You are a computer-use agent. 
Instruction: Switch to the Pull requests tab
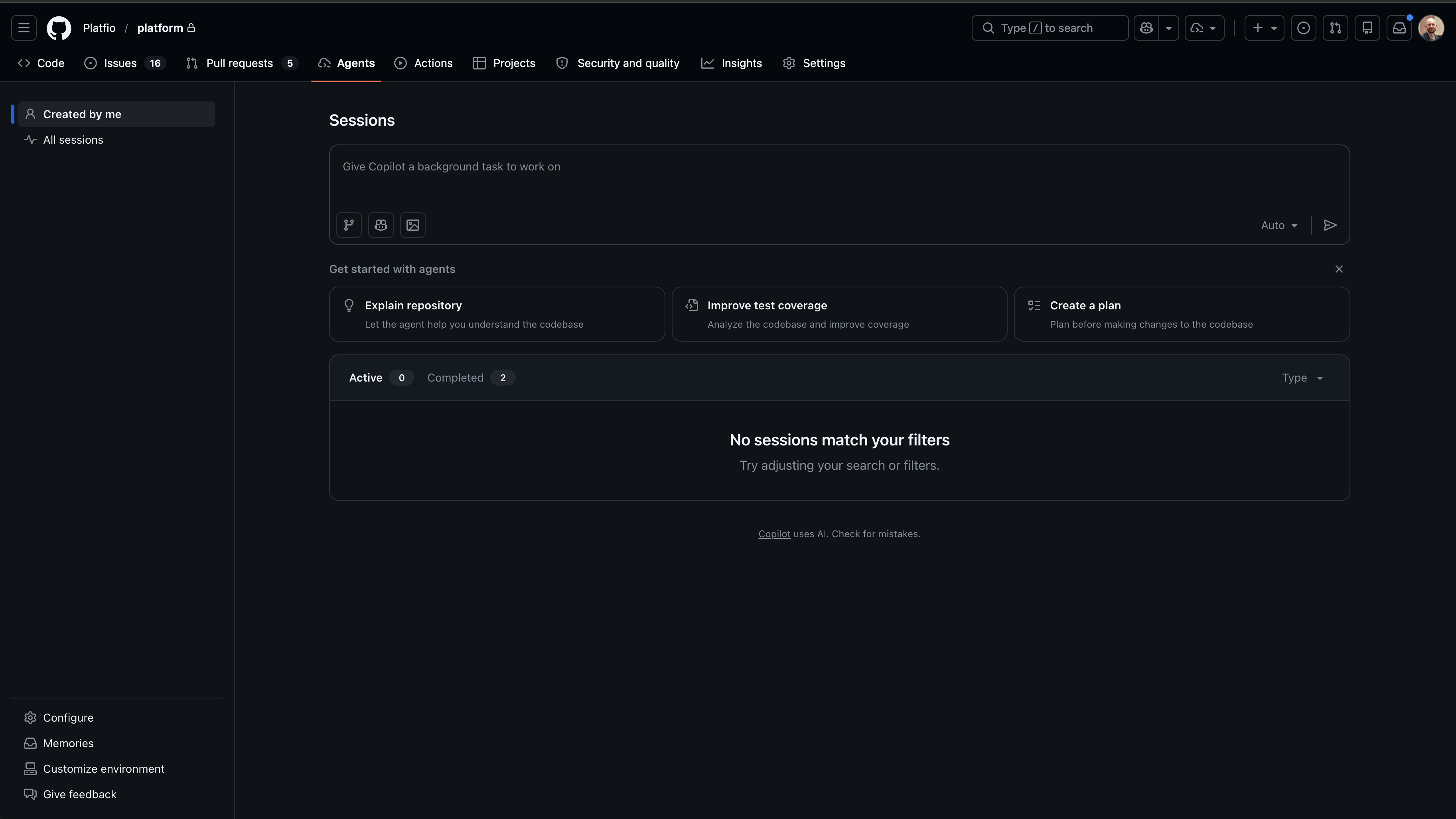click(242, 63)
